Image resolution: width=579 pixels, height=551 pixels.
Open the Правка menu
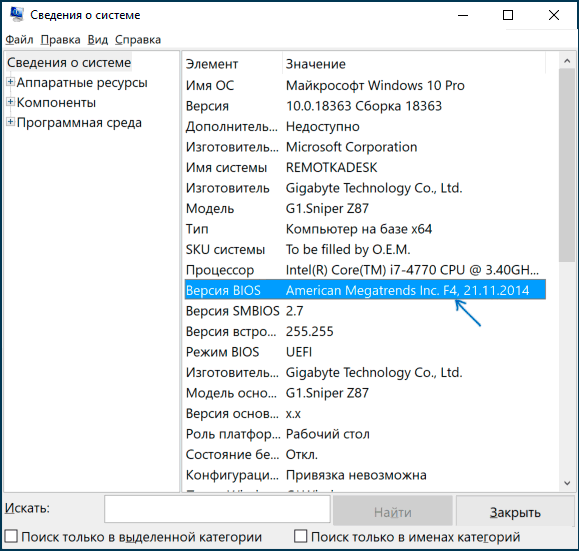pos(61,40)
